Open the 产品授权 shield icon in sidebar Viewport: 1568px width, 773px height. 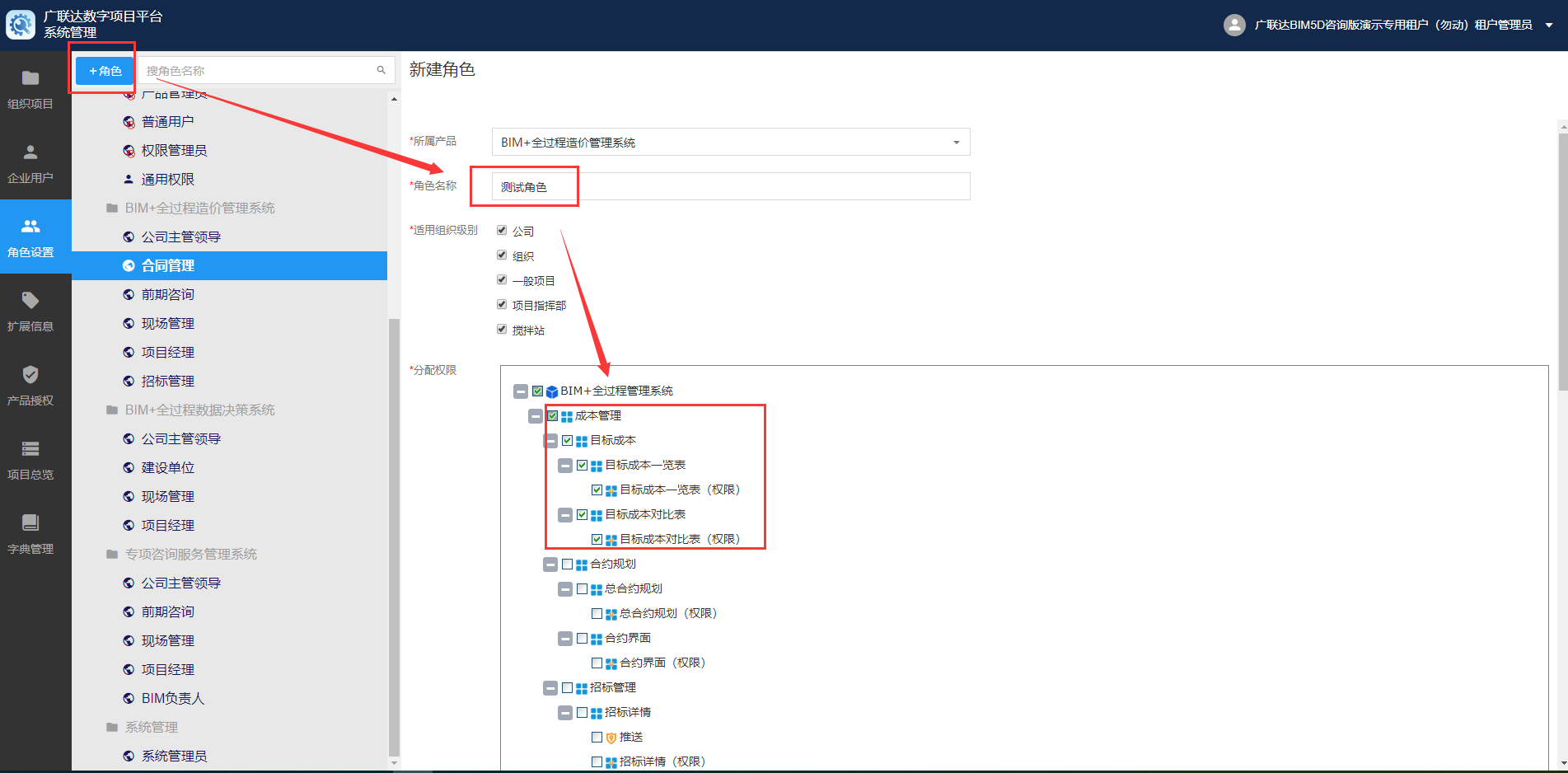[x=30, y=374]
